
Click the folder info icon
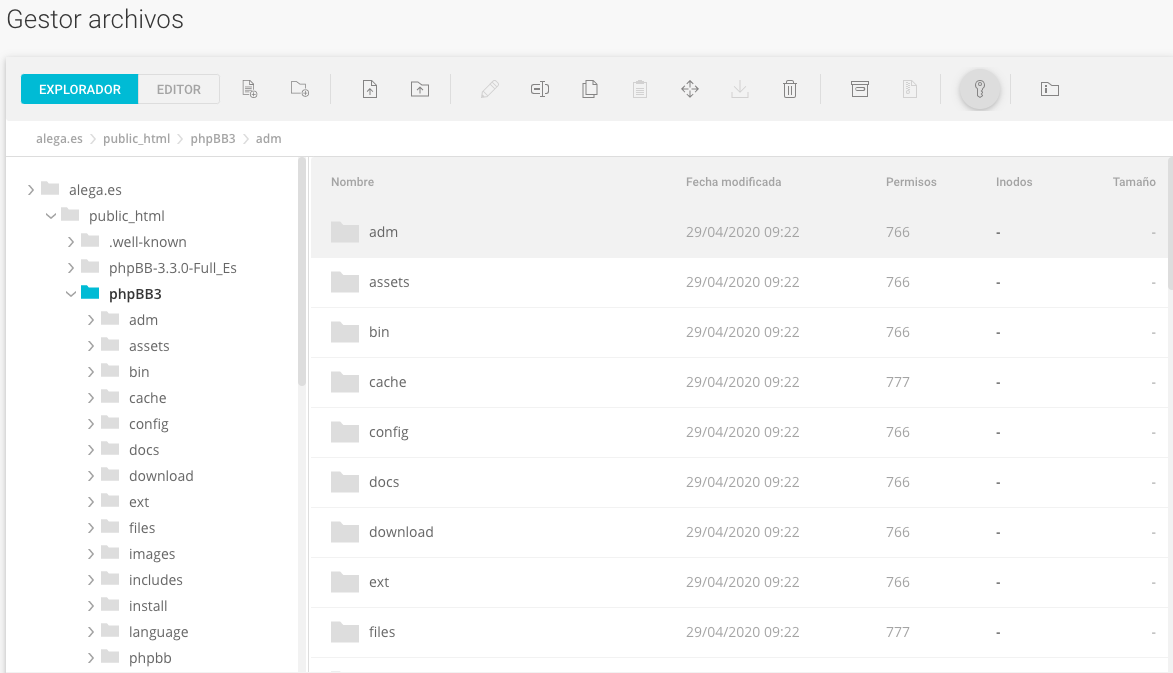[1050, 89]
